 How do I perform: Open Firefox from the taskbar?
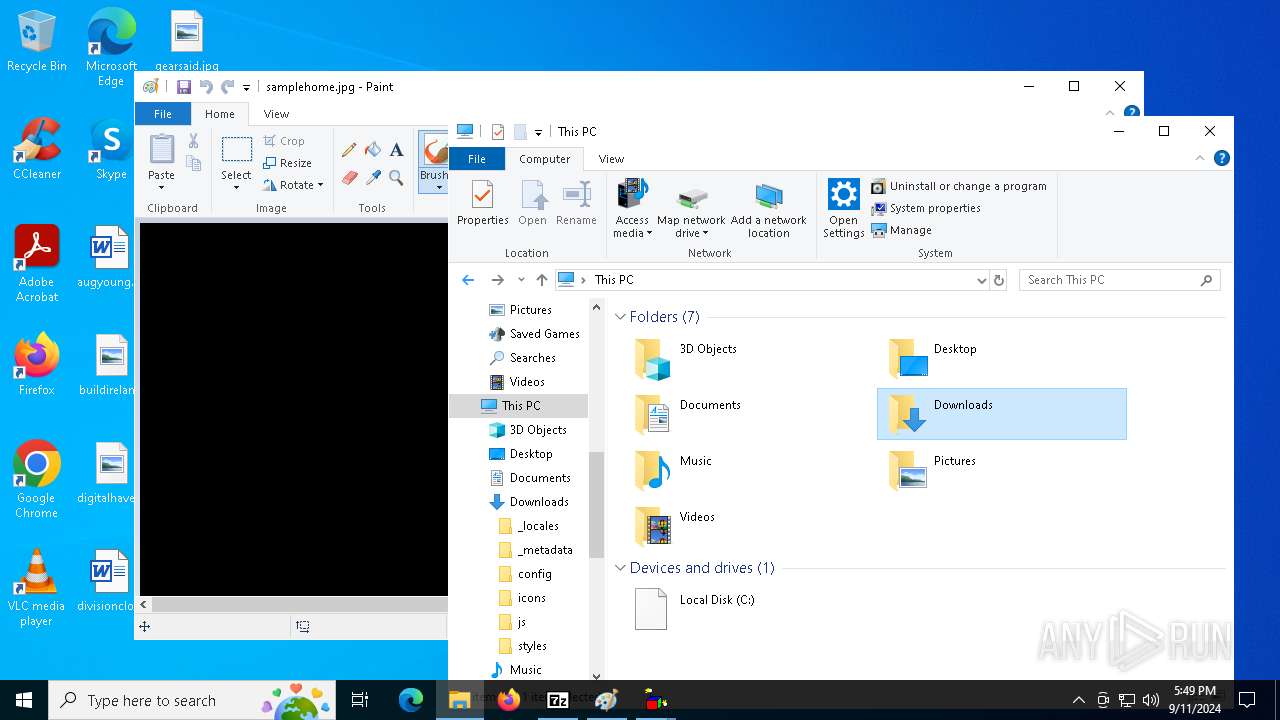coord(509,700)
